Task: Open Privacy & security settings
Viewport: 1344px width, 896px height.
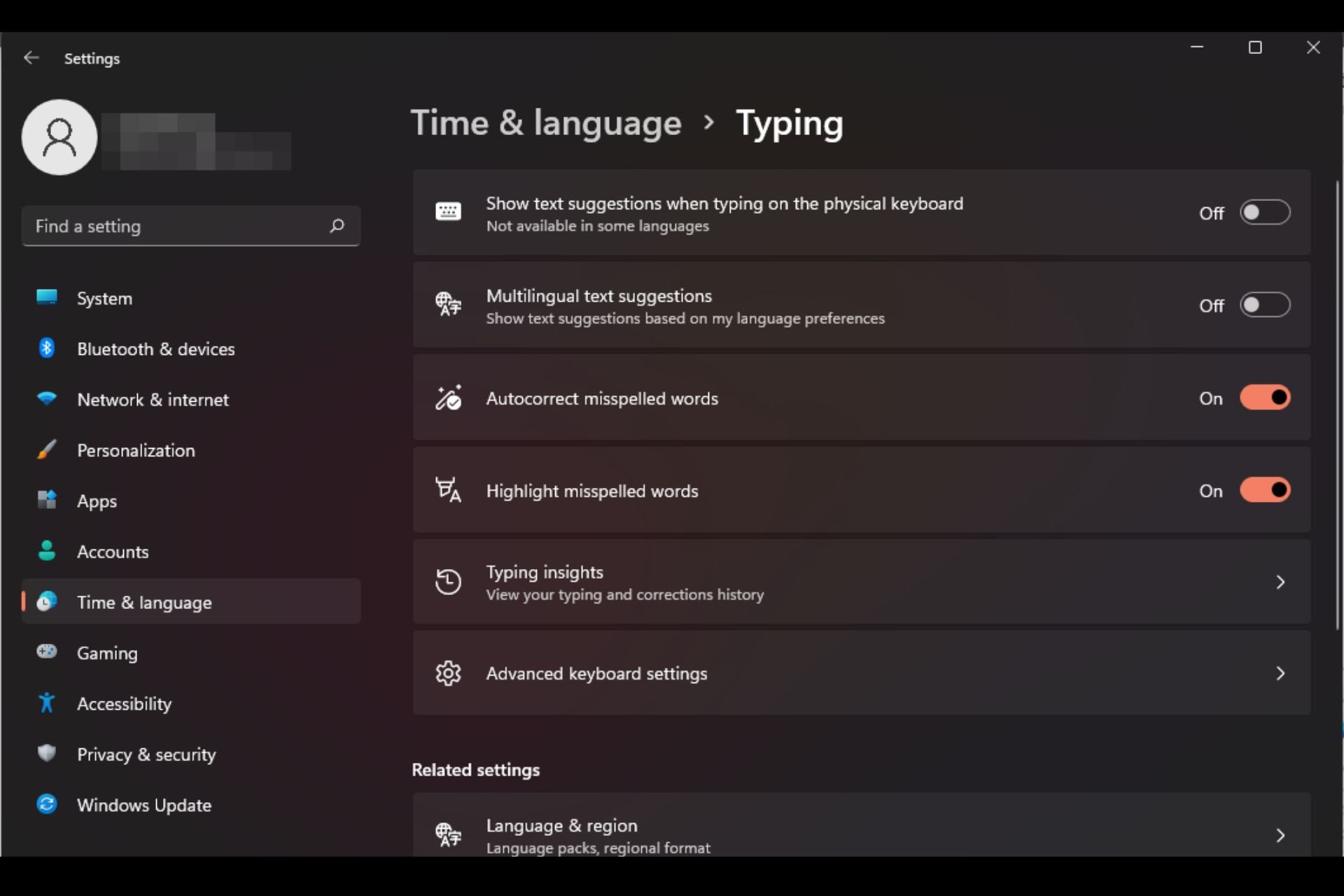Action: pos(146,755)
